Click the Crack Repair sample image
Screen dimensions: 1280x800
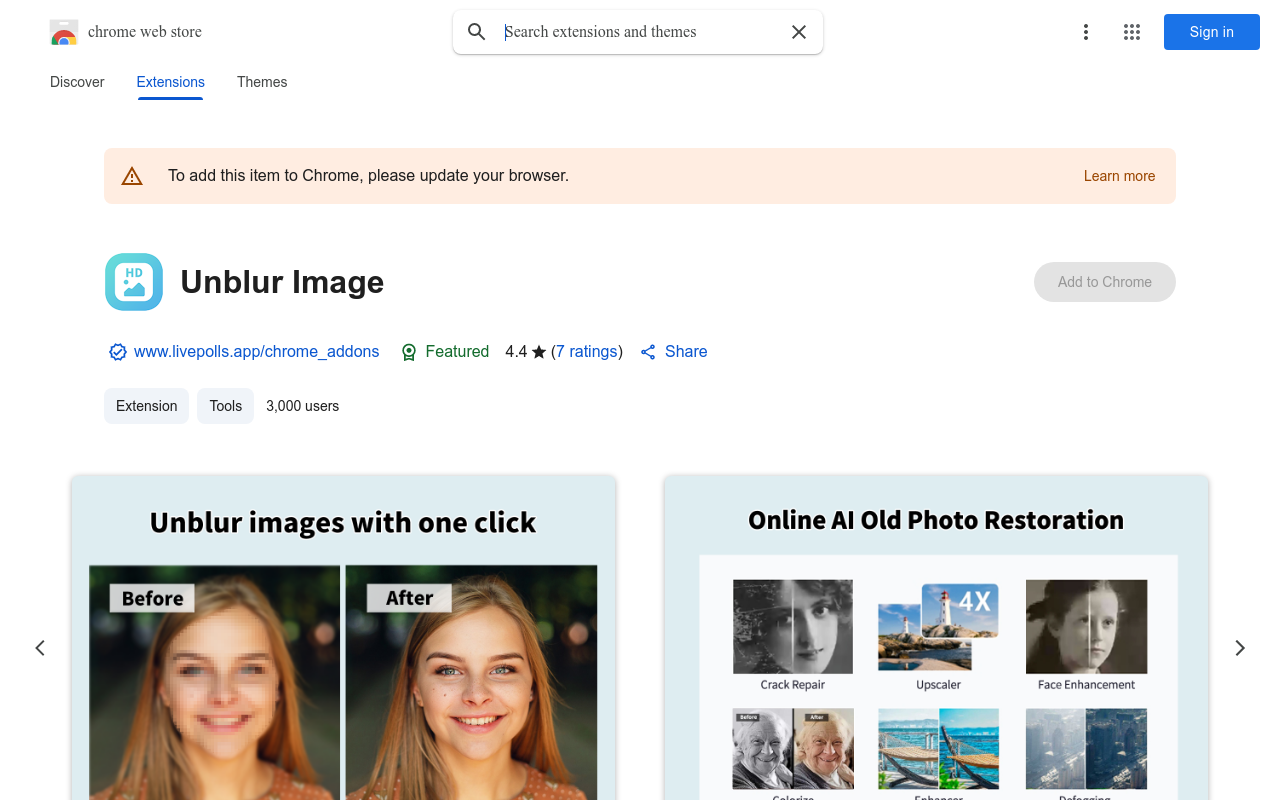pyautogui.click(x=793, y=626)
